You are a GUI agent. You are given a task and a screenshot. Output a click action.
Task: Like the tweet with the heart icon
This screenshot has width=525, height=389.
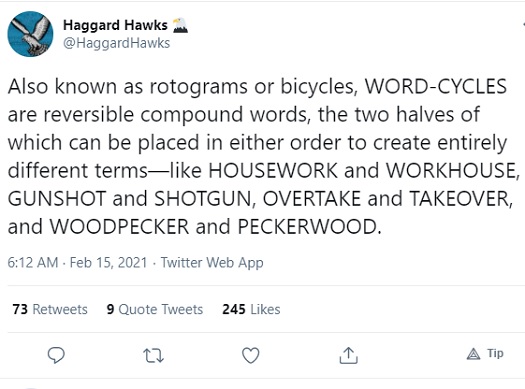pyautogui.click(x=251, y=356)
